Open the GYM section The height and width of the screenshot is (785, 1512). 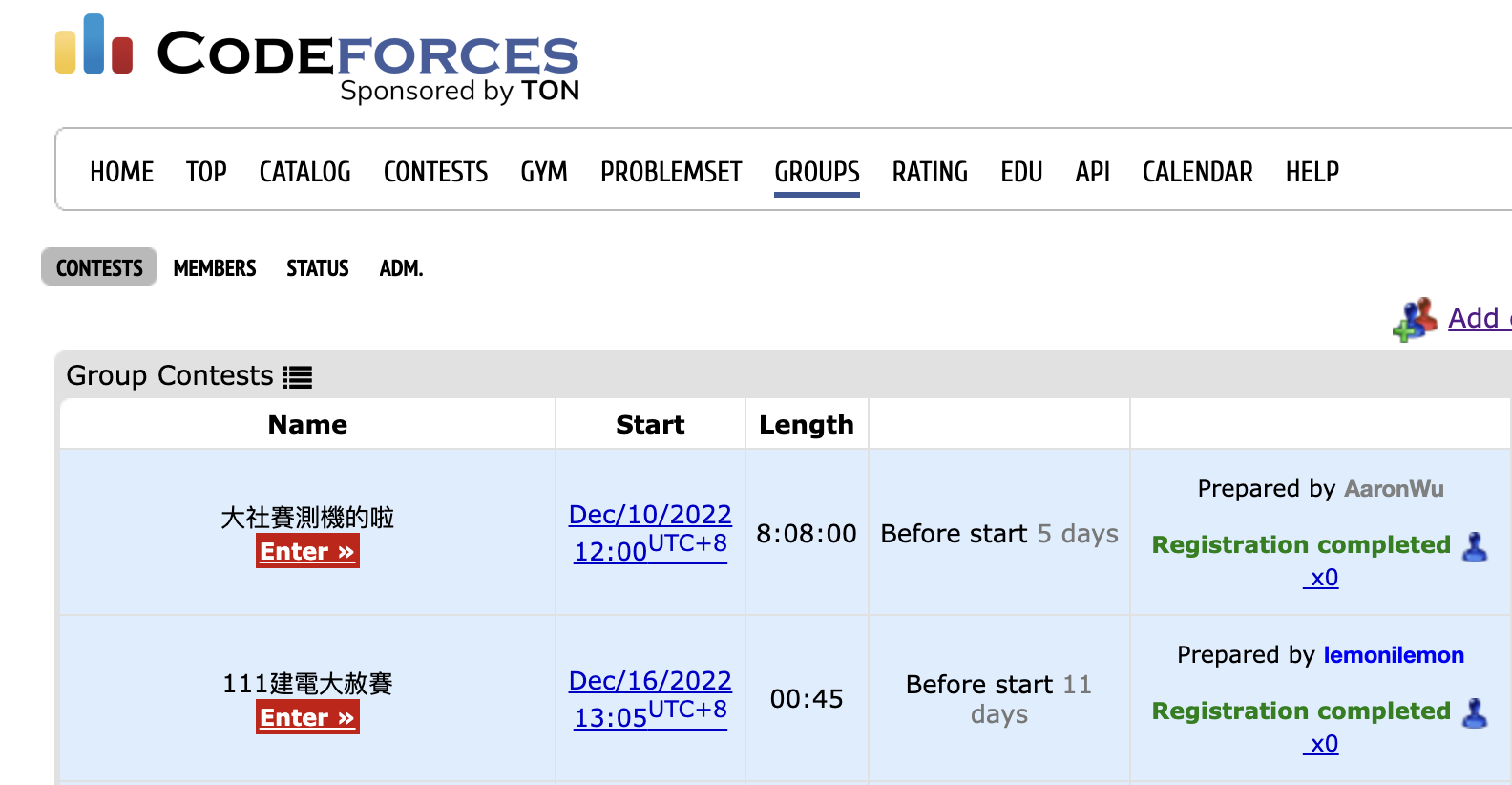click(x=544, y=172)
